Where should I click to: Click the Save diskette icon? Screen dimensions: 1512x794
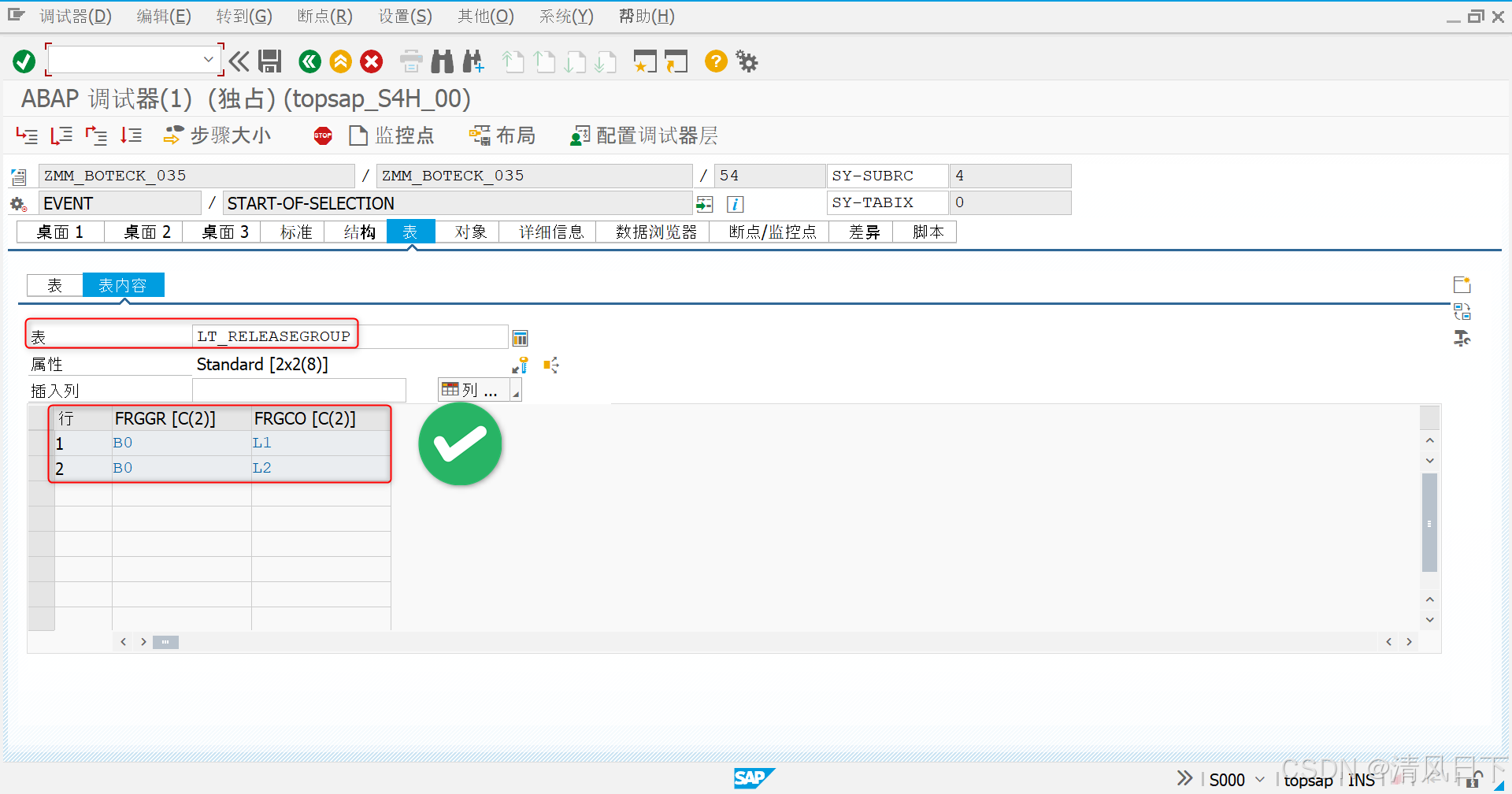[270, 61]
